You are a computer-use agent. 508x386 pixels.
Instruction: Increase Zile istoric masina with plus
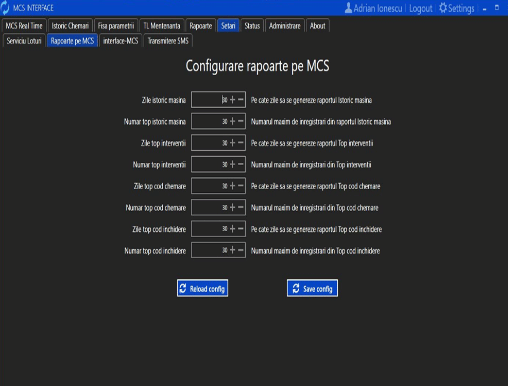[233, 99]
